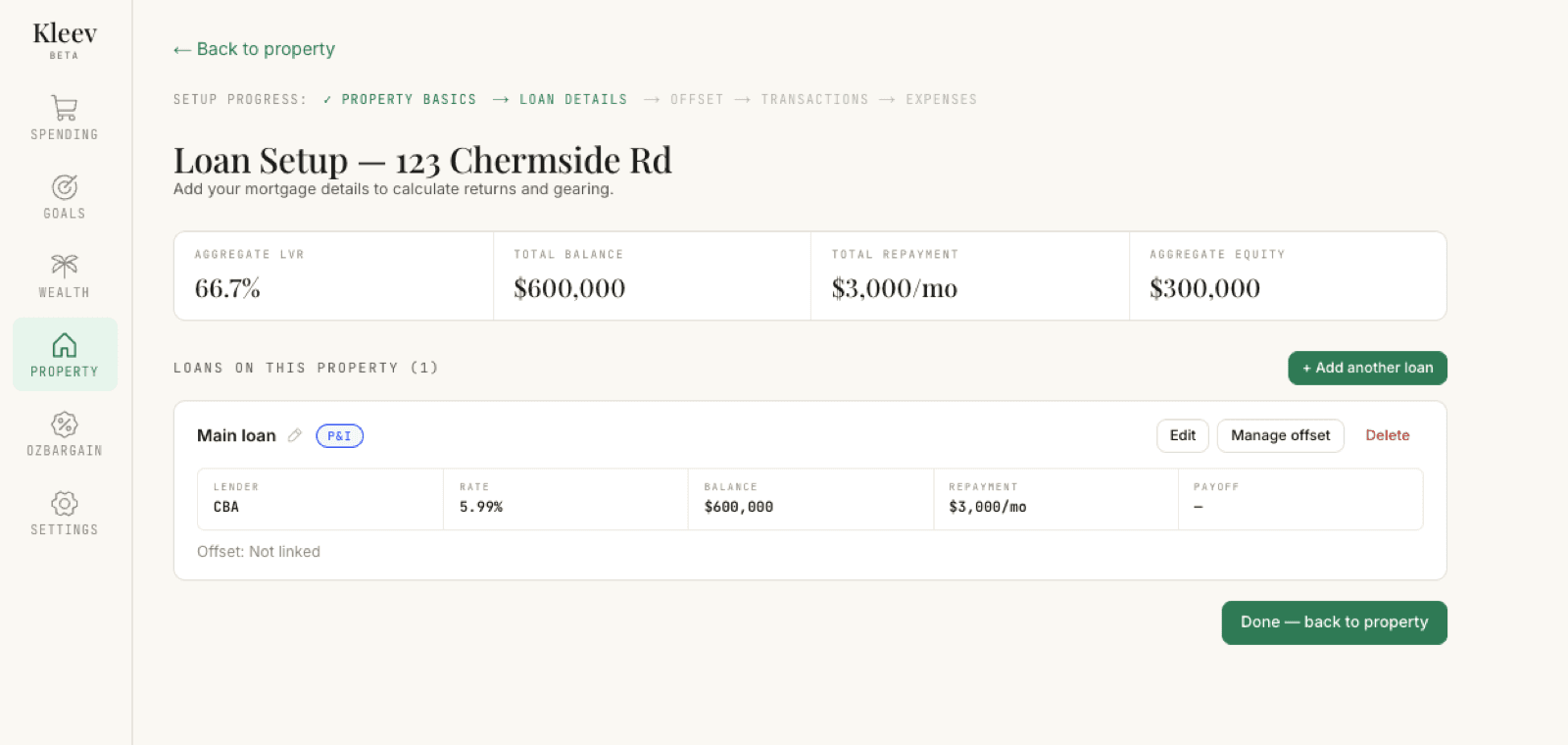1568x745 pixels.
Task: Click the Offset: Not linked text
Action: point(259,552)
